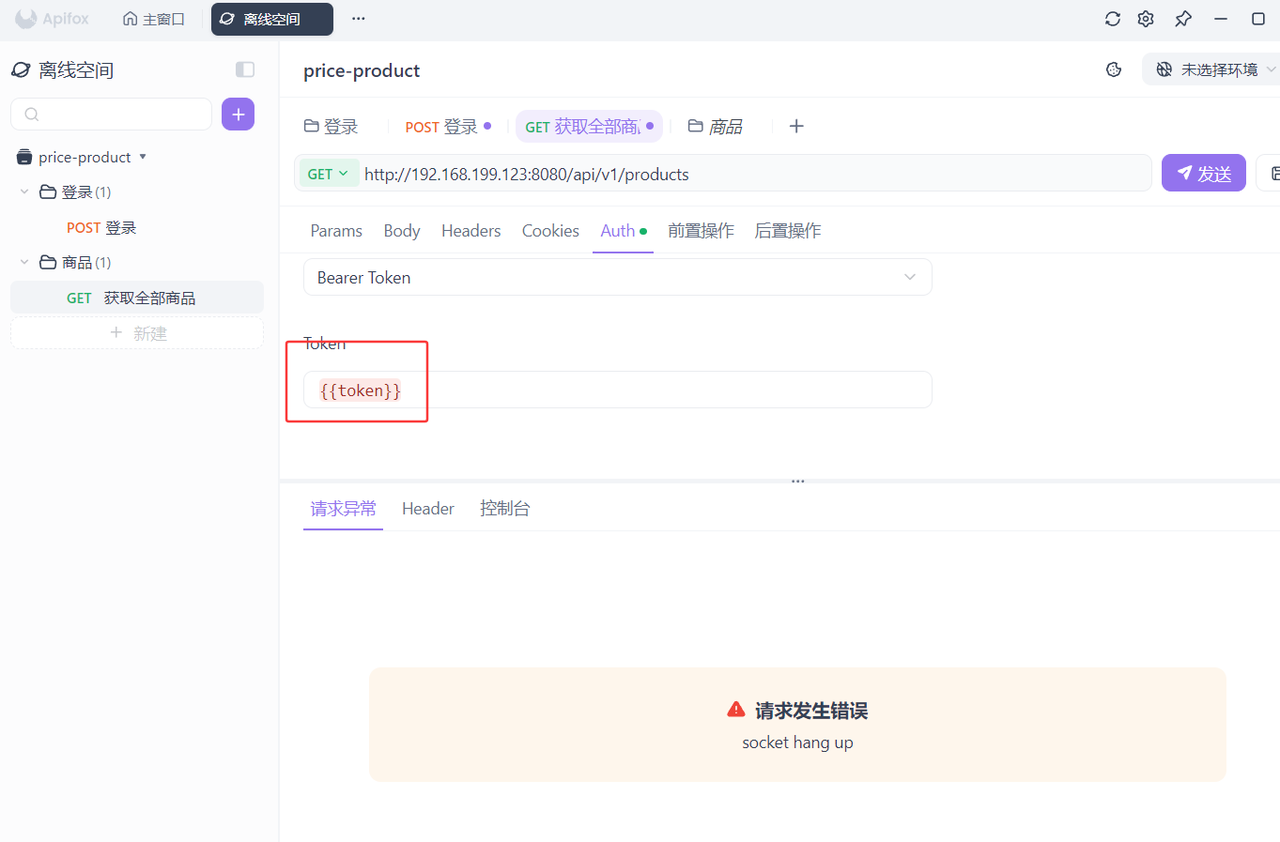The height and width of the screenshot is (842, 1280).
Task: Click the purple plus button beside search
Action: [x=238, y=115]
